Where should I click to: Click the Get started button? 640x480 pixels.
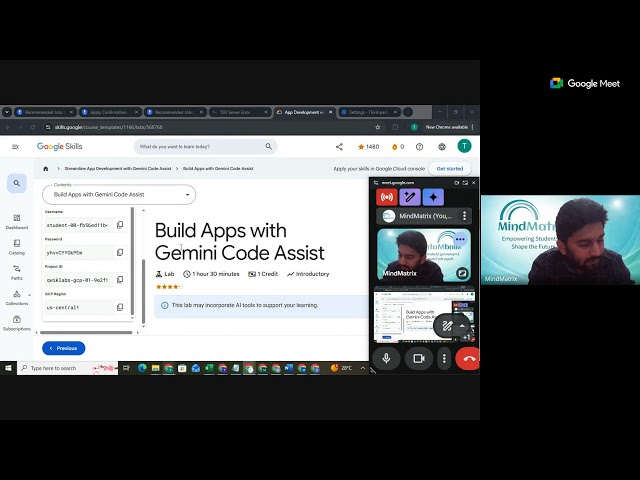pyautogui.click(x=450, y=168)
